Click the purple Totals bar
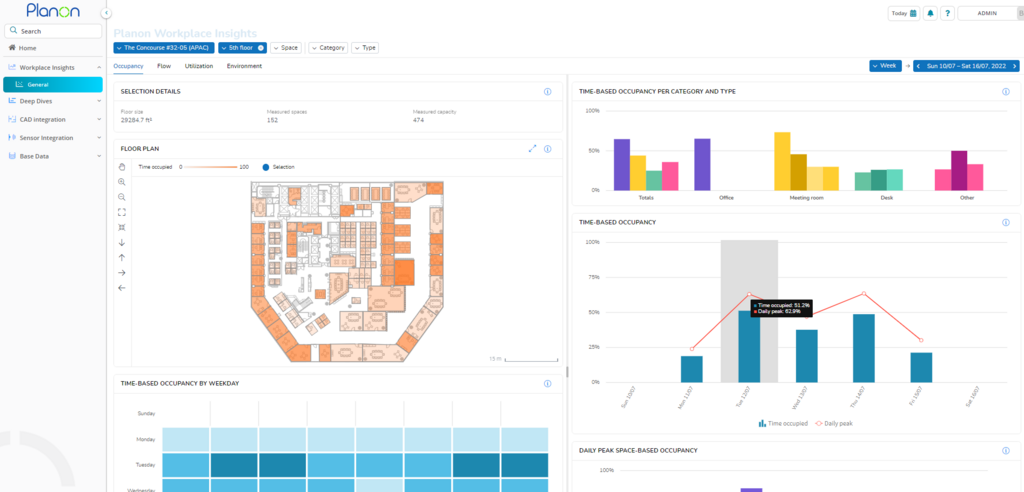Screen dimensions: 1024x492 [x=622, y=165]
